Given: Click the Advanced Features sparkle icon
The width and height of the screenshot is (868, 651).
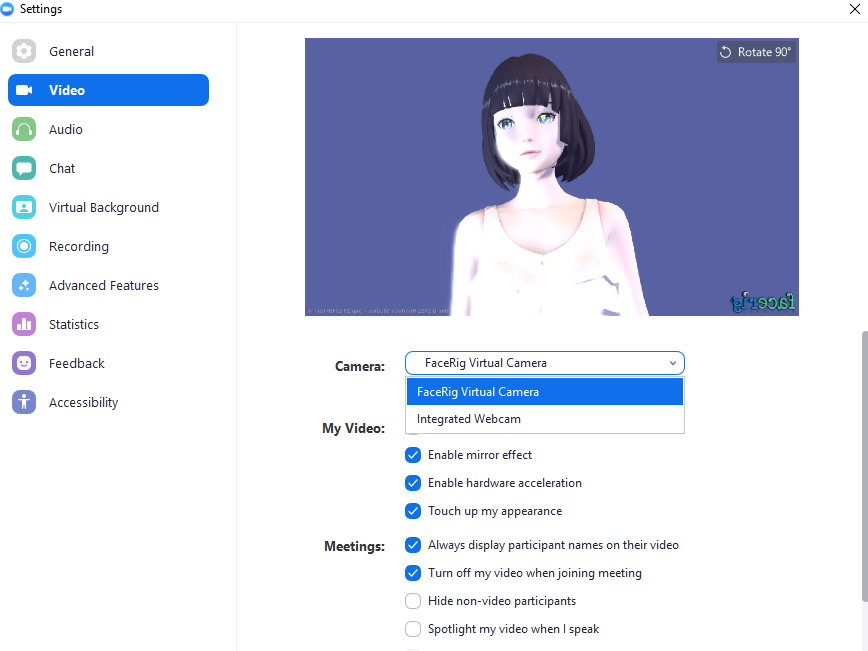Looking at the screenshot, I should (24, 286).
